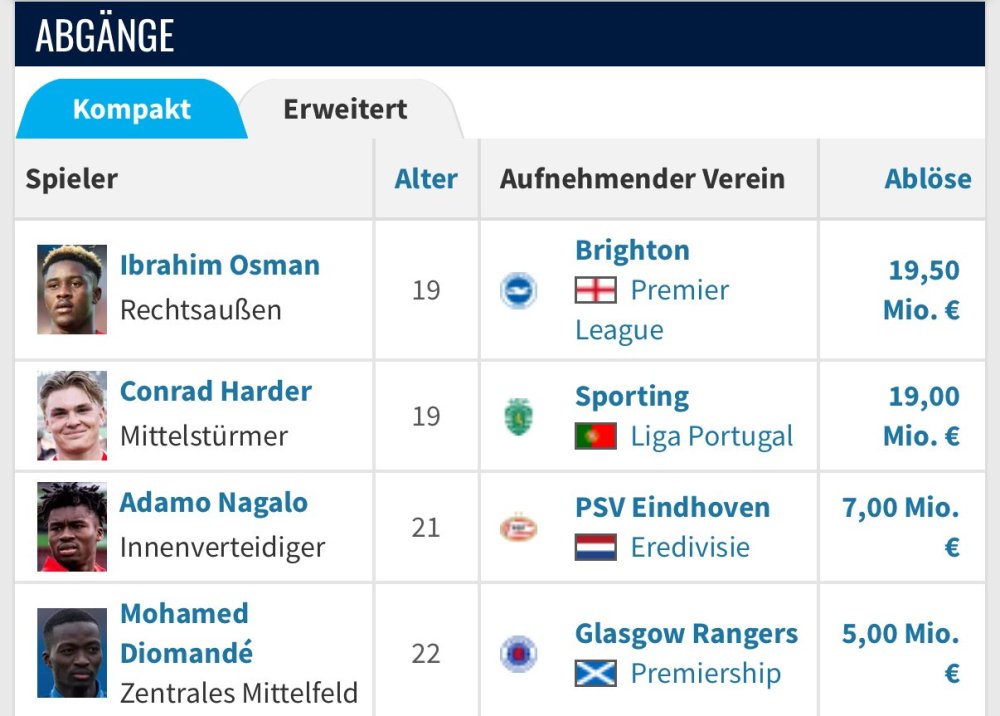1000x716 pixels.
Task: Click the England flag icon
Action: coord(595,291)
